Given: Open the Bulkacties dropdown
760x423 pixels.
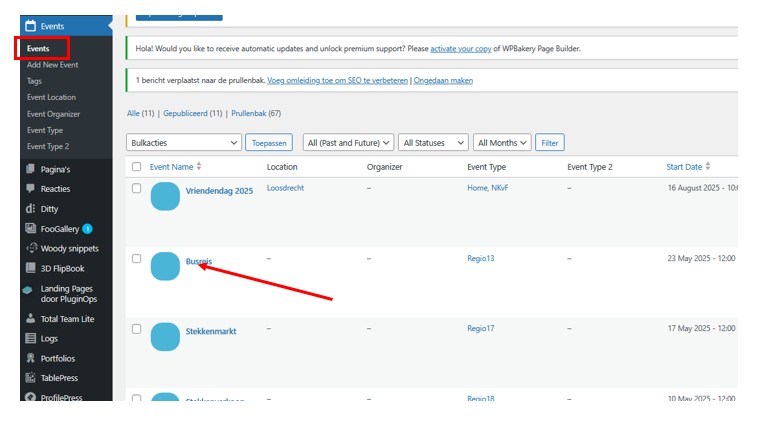Looking at the screenshot, I should pos(184,142).
